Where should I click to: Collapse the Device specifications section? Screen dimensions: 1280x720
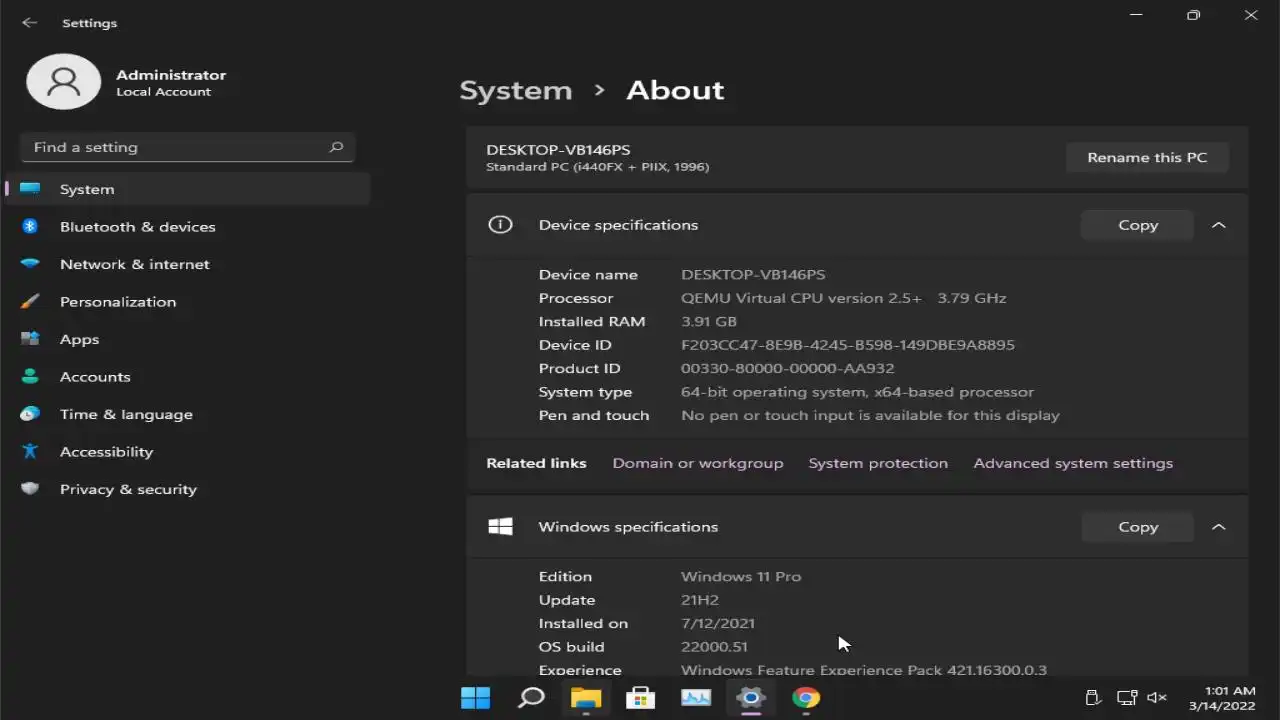[1218, 225]
